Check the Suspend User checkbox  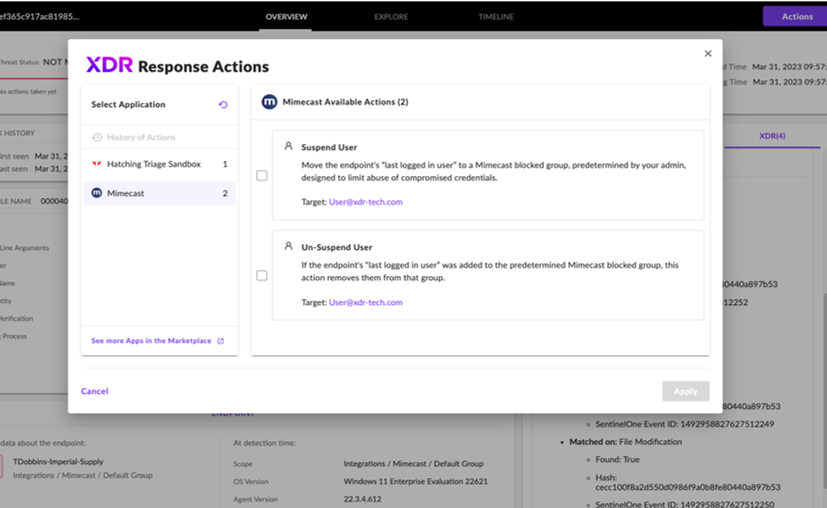262,175
